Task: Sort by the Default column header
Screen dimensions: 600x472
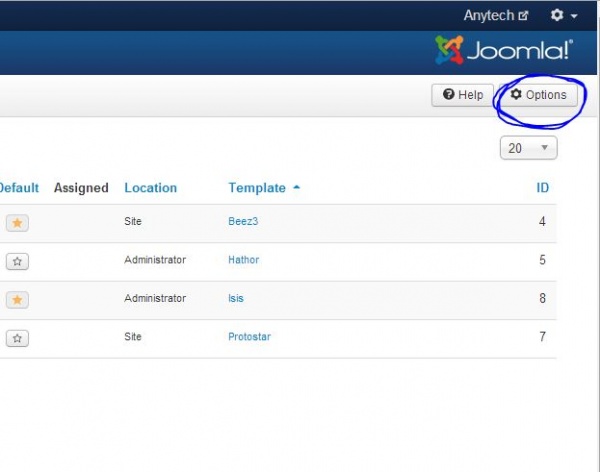Action: [19, 188]
